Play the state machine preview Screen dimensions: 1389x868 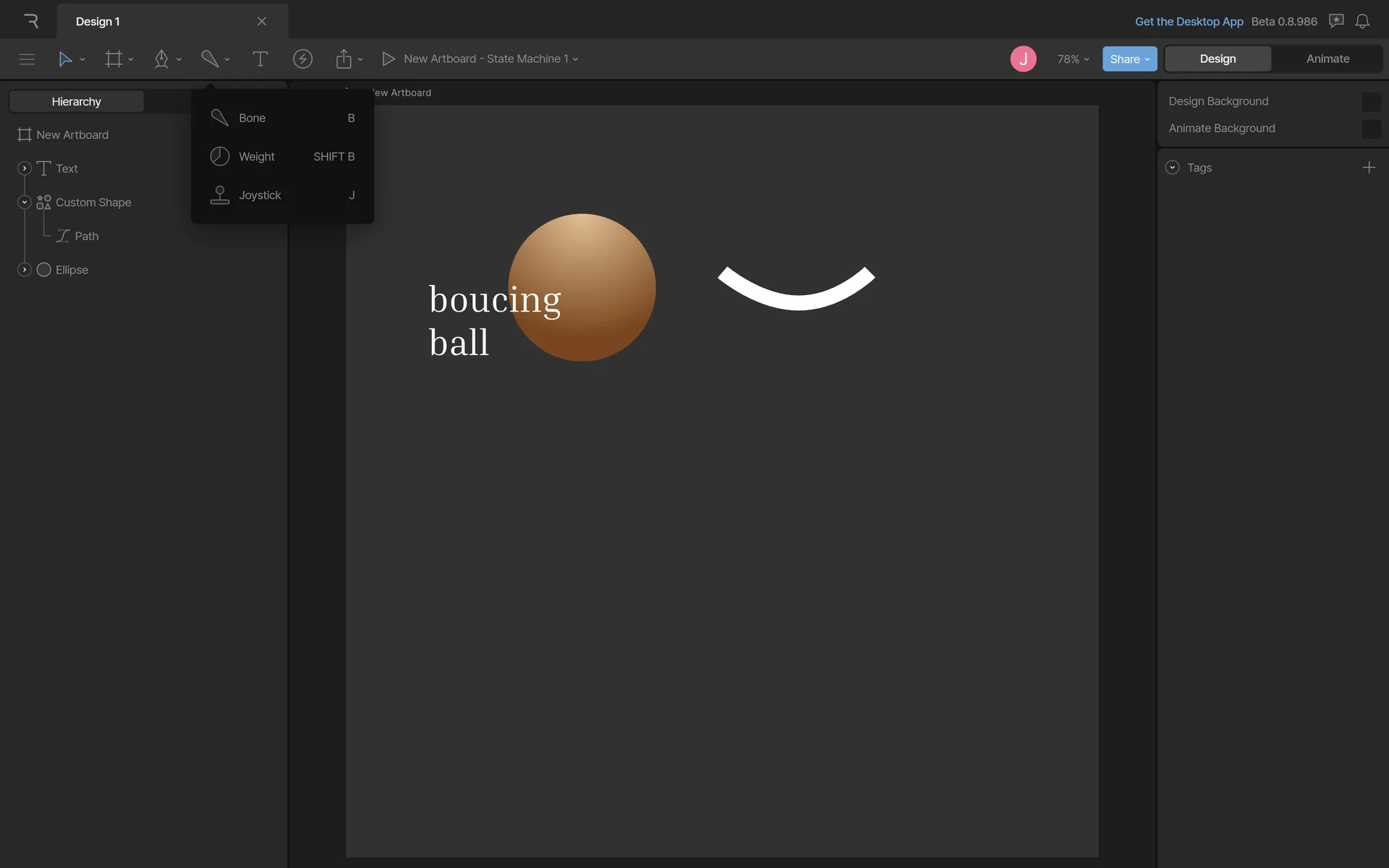tap(388, 59)
